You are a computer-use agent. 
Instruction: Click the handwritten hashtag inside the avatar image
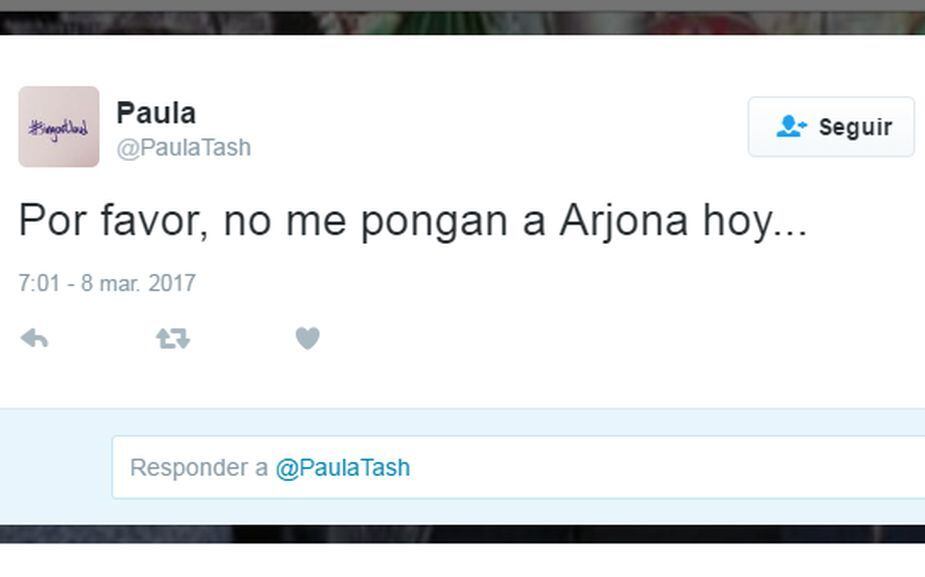coord(58,129)
